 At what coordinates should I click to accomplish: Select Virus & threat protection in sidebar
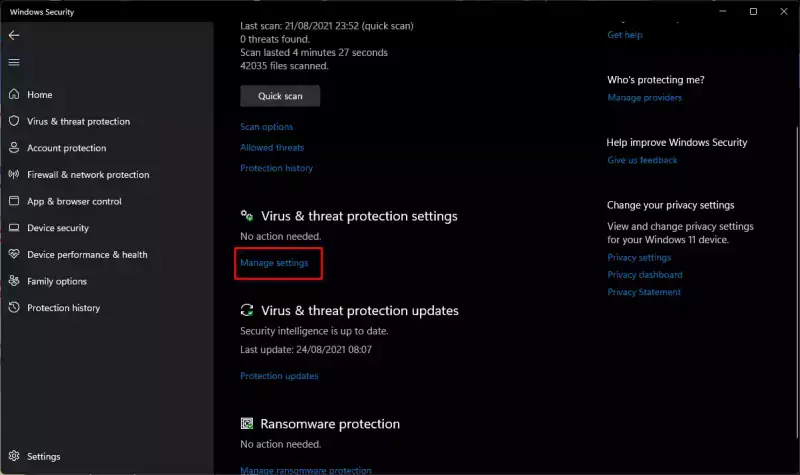[79, 121]
